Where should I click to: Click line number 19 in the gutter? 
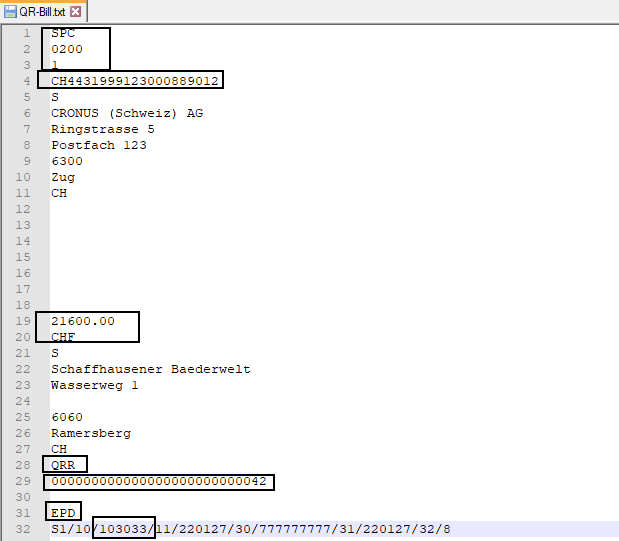[x=22, y=321]
